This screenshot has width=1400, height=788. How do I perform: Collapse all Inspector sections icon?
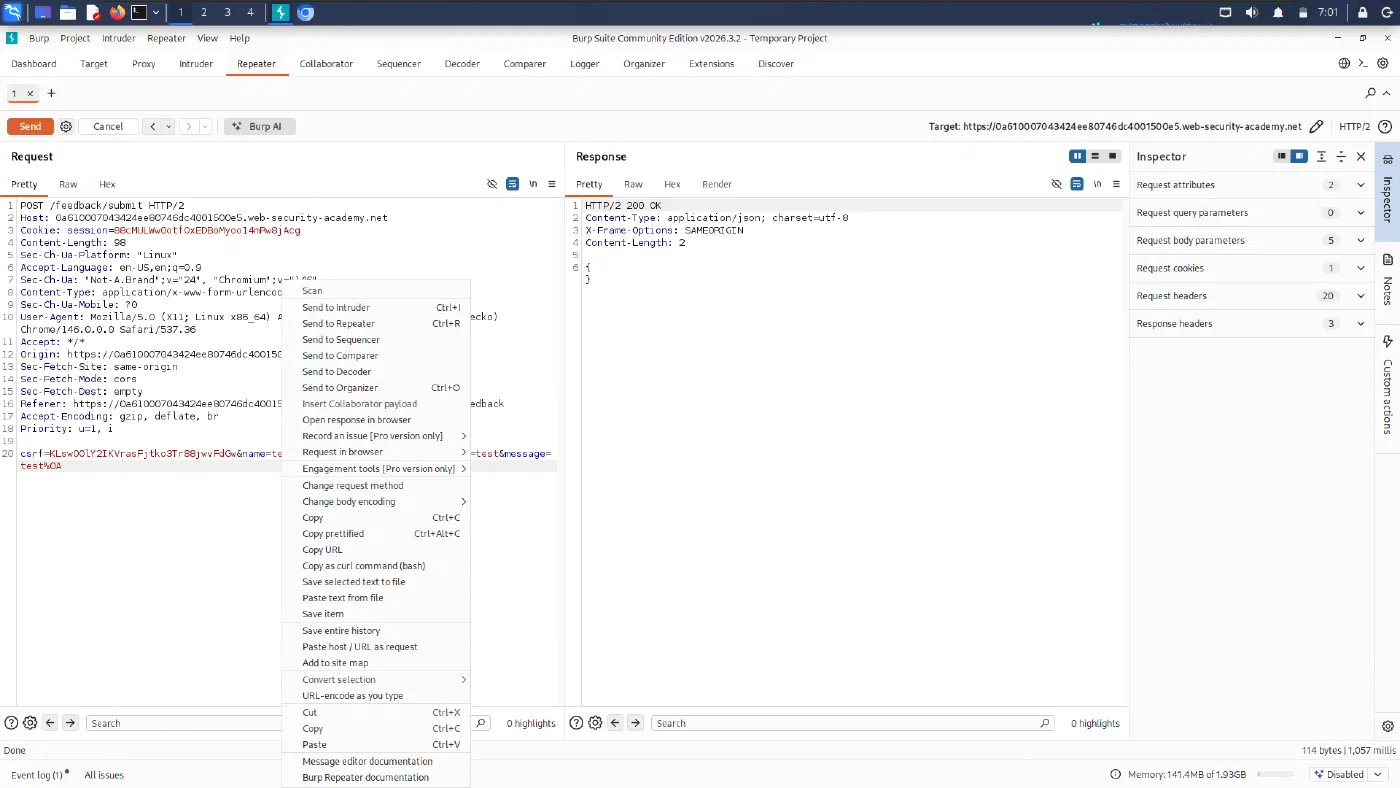point(1341,156)
